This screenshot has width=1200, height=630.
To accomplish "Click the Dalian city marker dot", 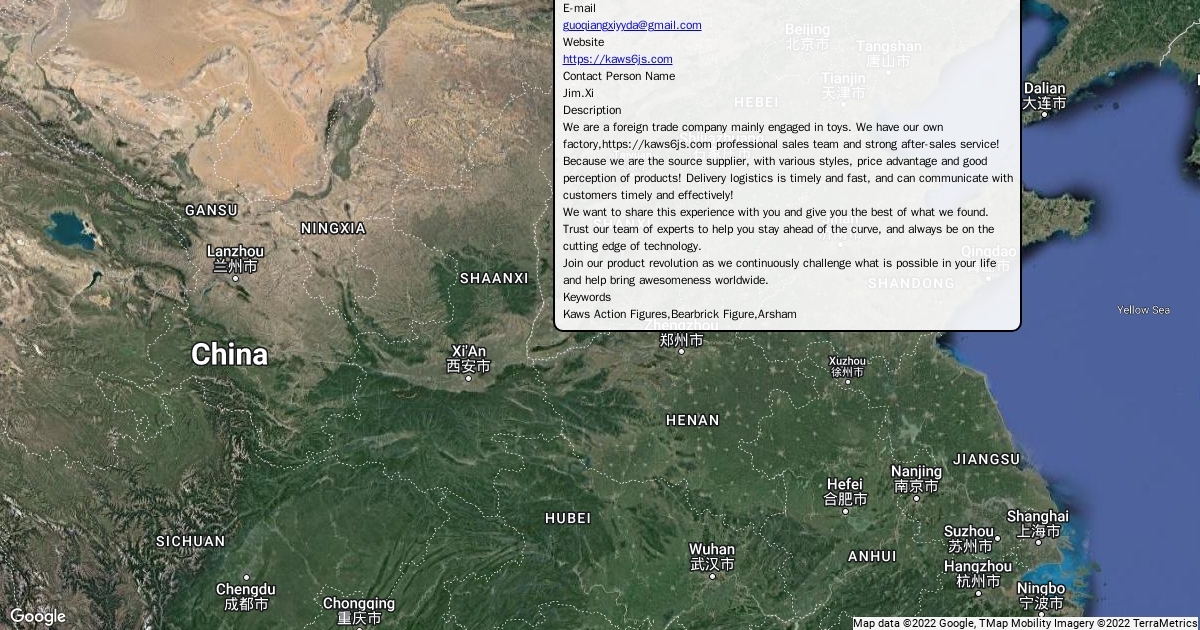I will tap(1044, 114).
